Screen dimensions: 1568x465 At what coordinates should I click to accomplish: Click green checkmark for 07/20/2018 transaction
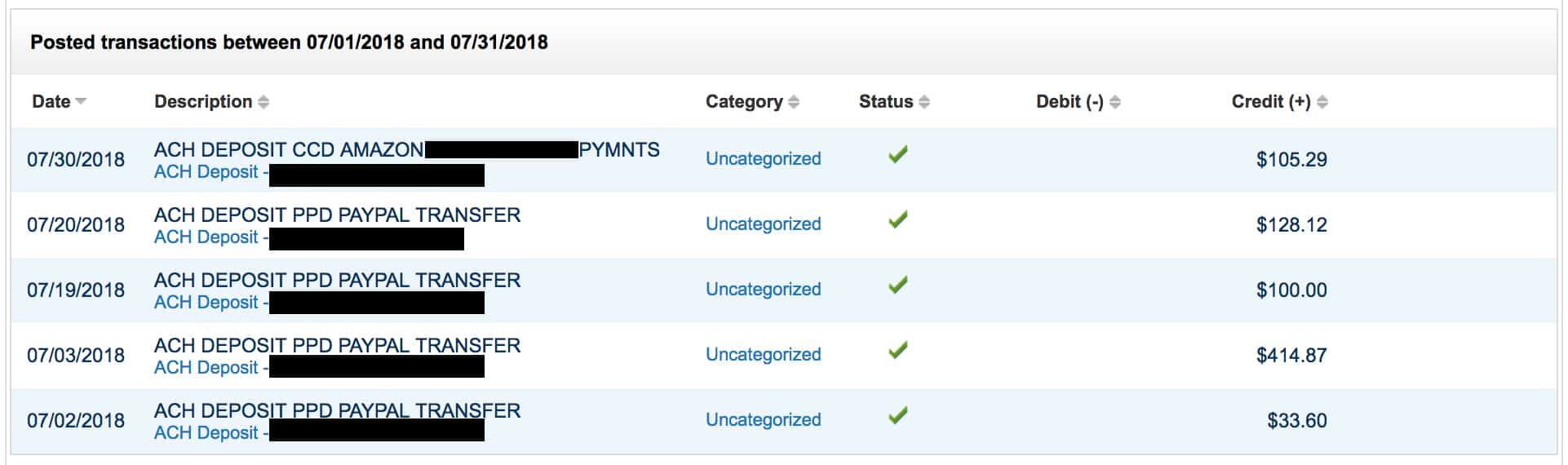click(898, 219)
